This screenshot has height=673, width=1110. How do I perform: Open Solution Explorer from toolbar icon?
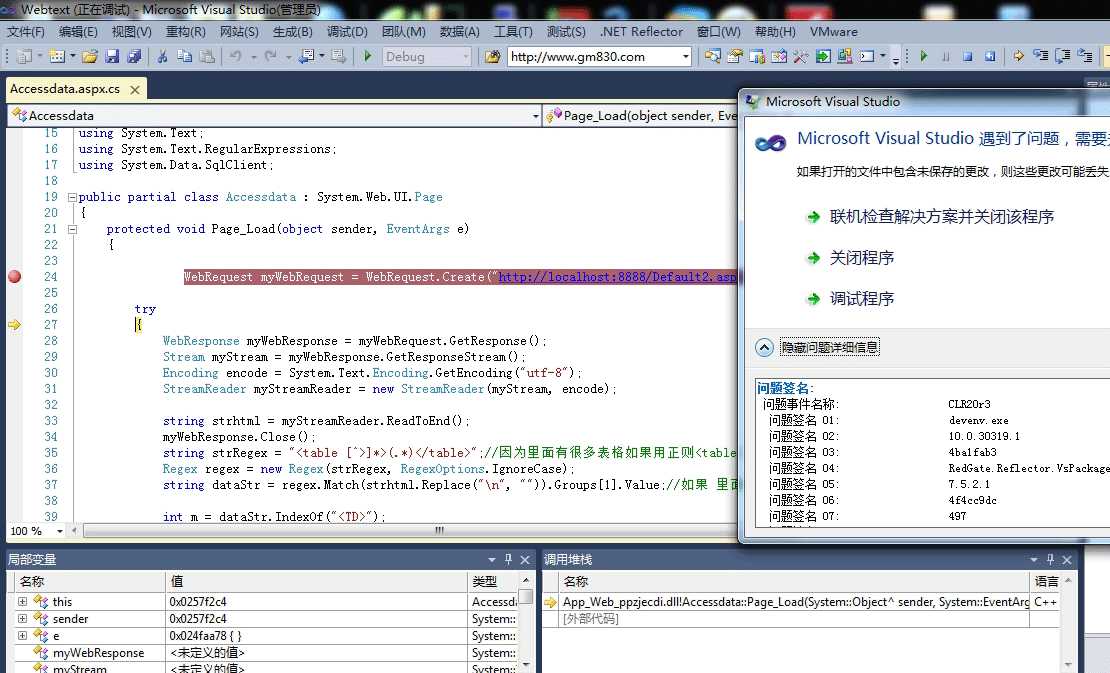pos(712,57)
